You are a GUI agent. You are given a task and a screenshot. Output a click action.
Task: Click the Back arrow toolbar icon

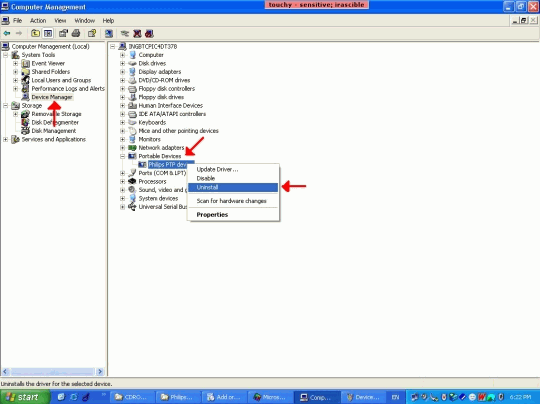click(x=7, y=33)
